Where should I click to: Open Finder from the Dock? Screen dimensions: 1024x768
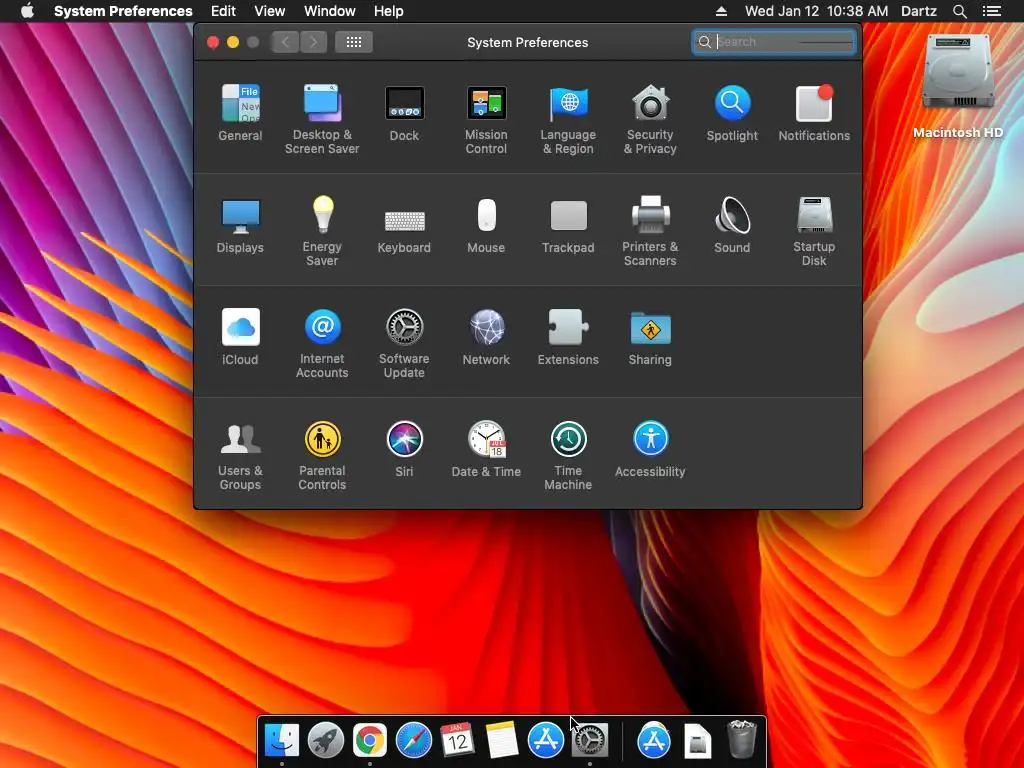click(x=282, y=741)
